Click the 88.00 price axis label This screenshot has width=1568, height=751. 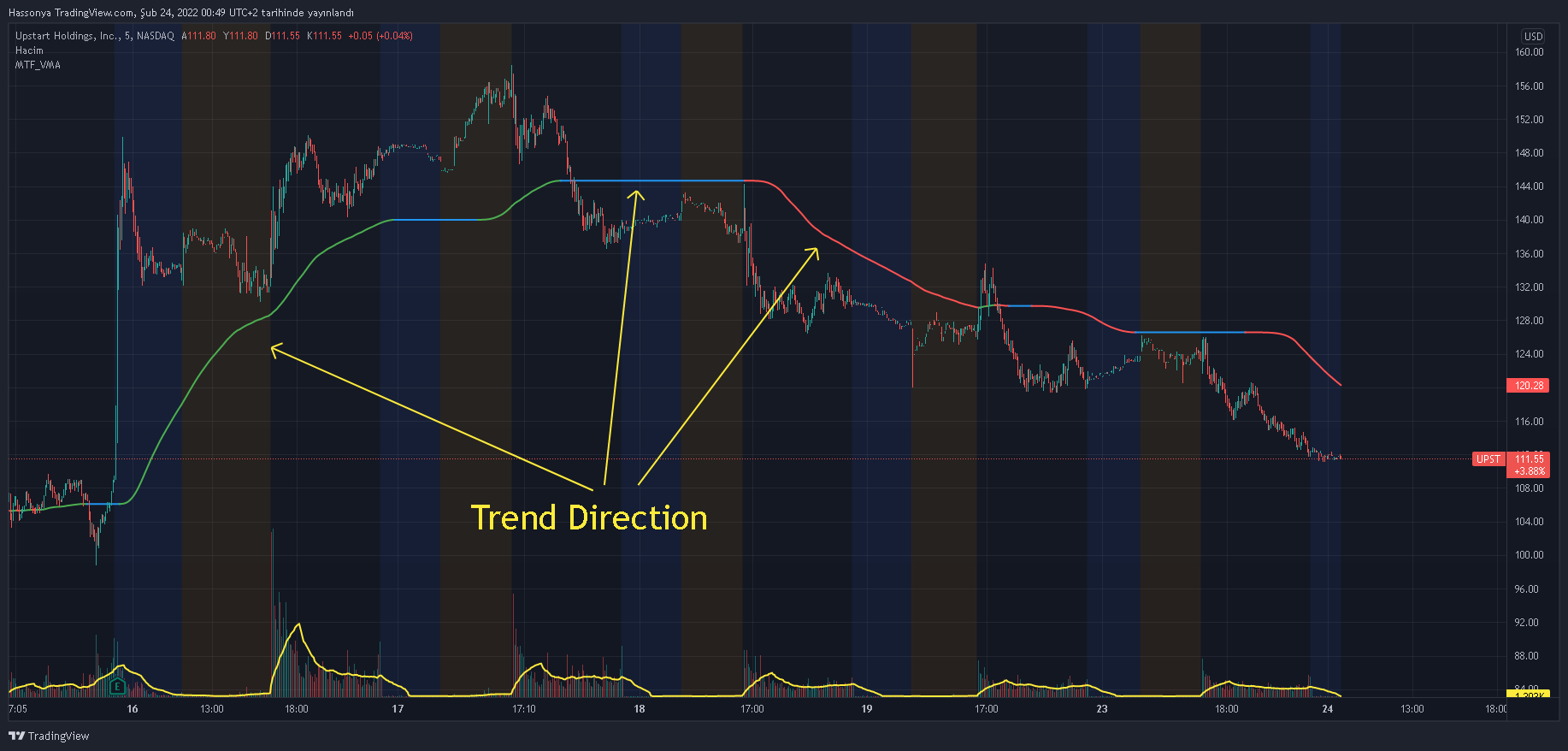click(x=1526, y=656)
